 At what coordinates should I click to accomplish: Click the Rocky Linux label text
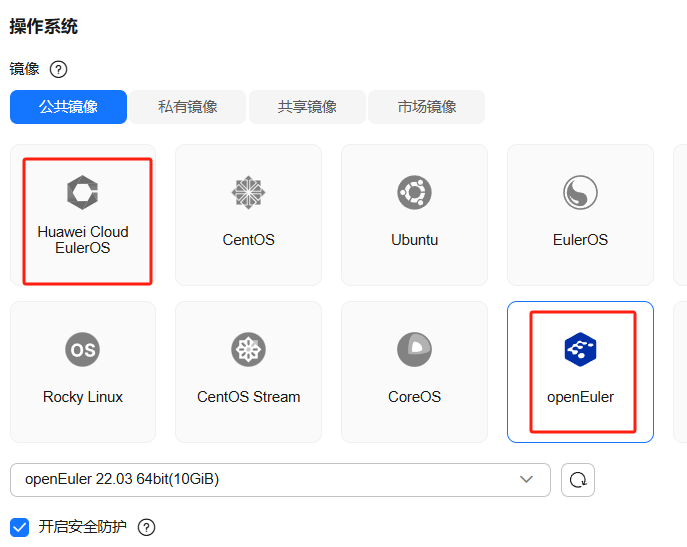(x=83, y=397)
